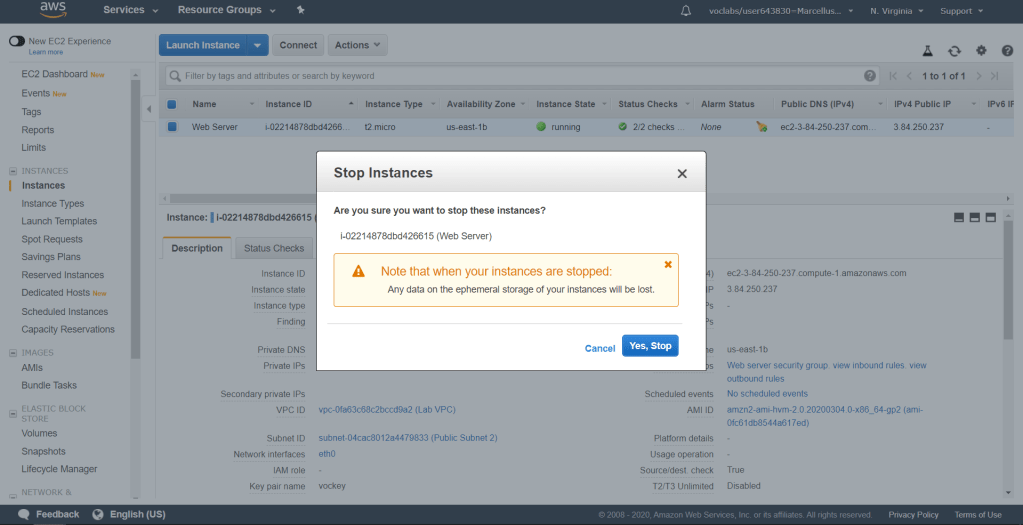This screenshot has width=1023, height=525.
Task: Click the alarm icon in Web Server row
Action: pos(762,127)
